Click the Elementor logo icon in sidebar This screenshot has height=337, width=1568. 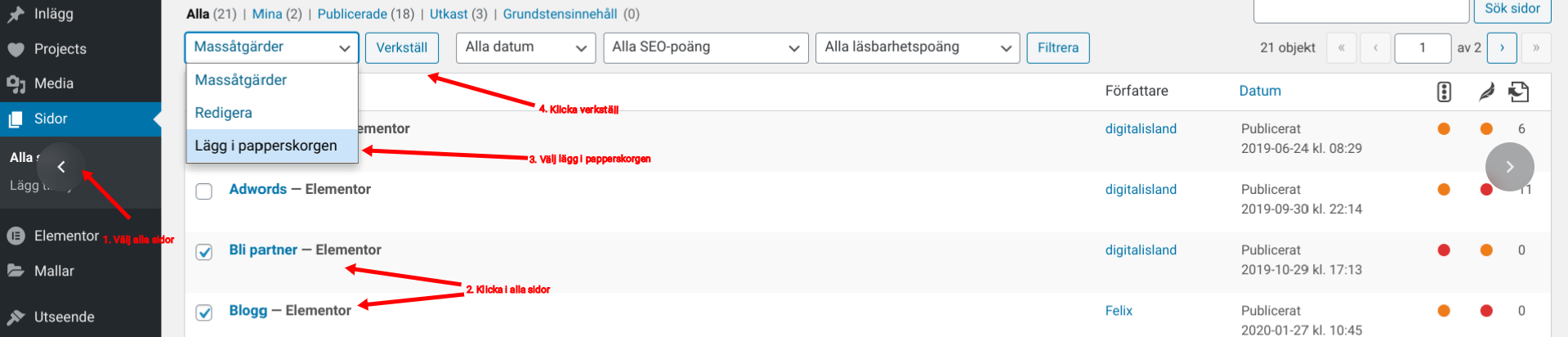click(16, 236)
